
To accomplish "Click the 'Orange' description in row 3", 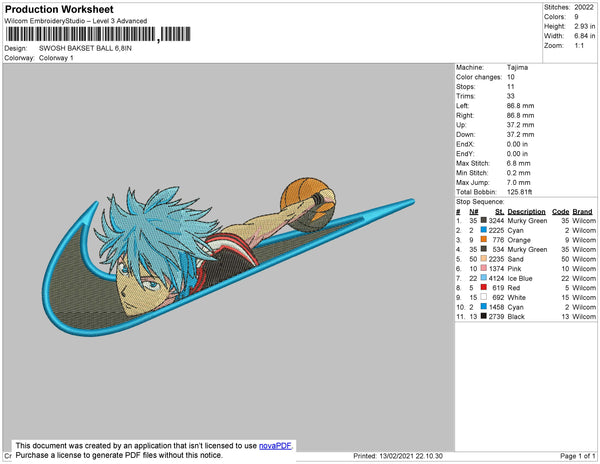I will [x=519, y=240].
